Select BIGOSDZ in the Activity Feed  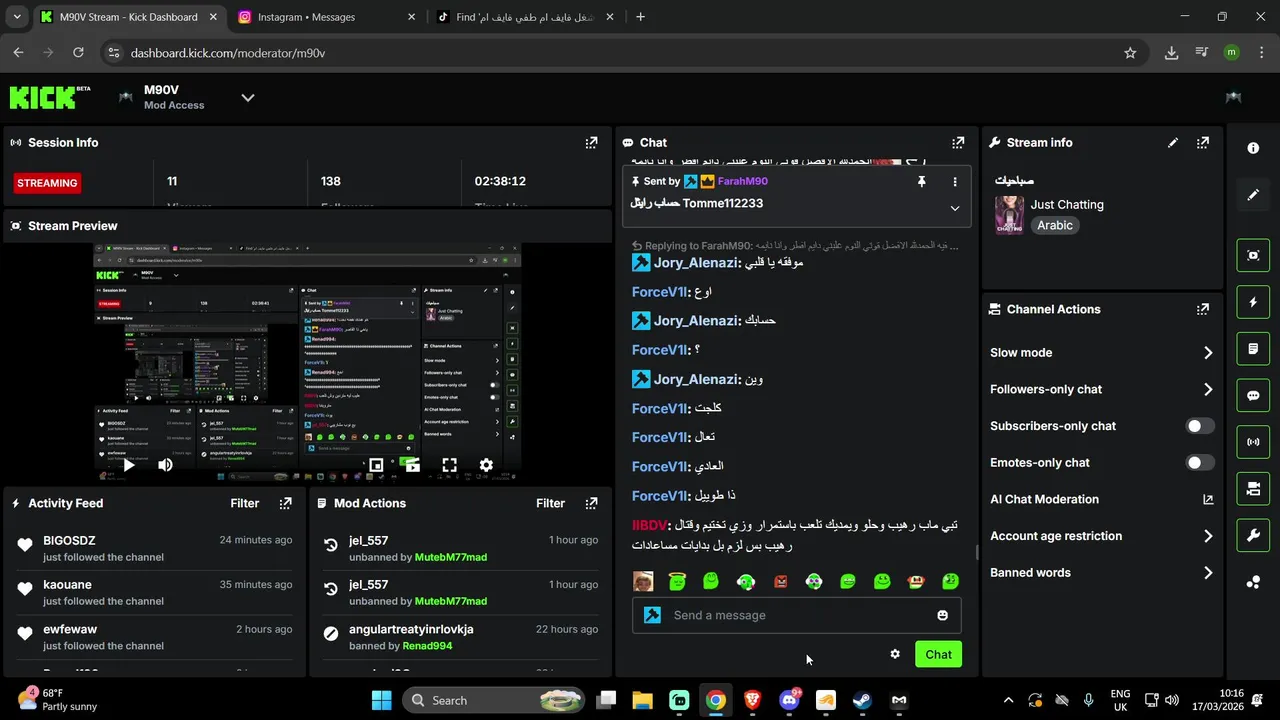[69, 540]
